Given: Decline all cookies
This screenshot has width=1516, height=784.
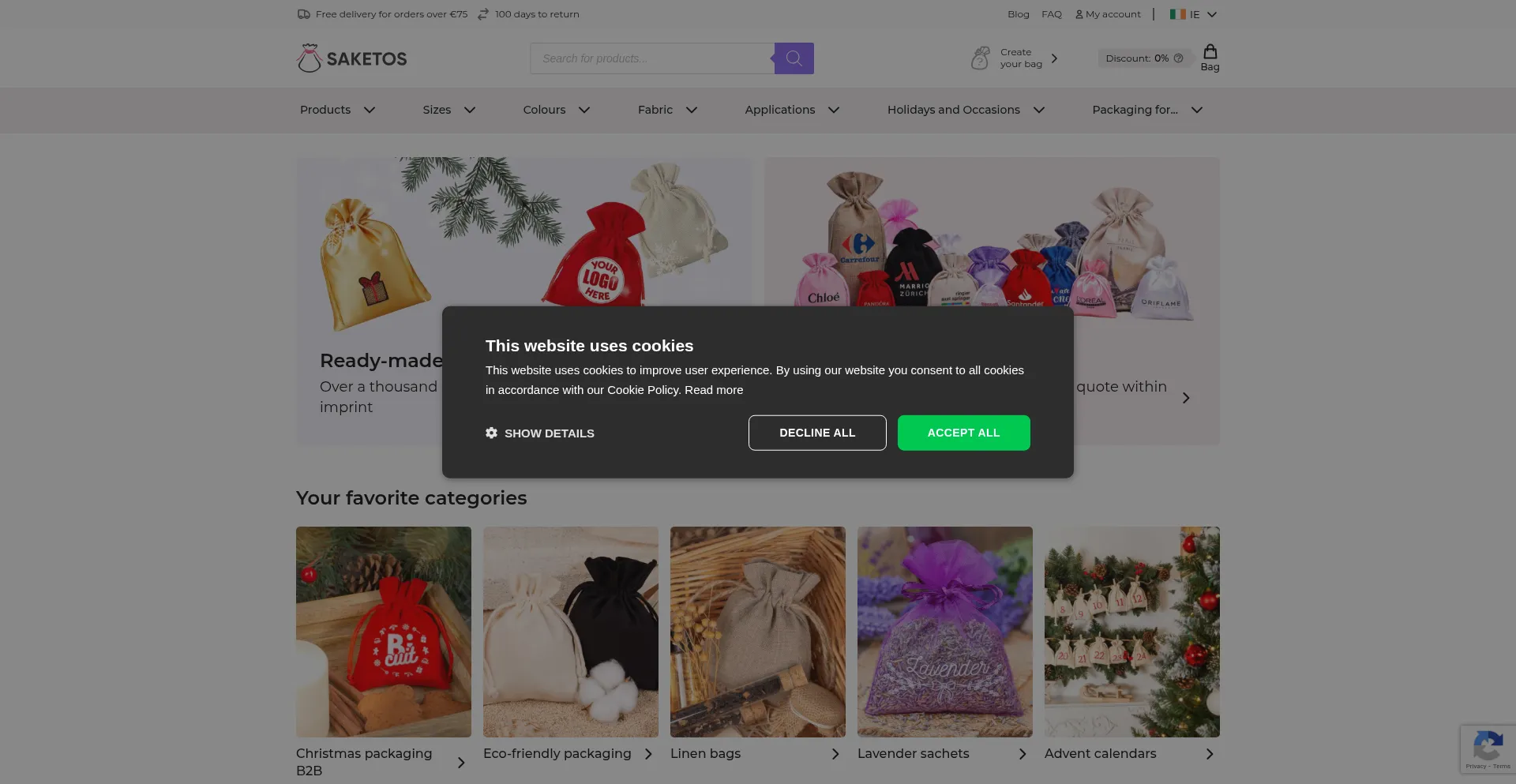Looking at the screenshot, I should [x=817, y=433].
